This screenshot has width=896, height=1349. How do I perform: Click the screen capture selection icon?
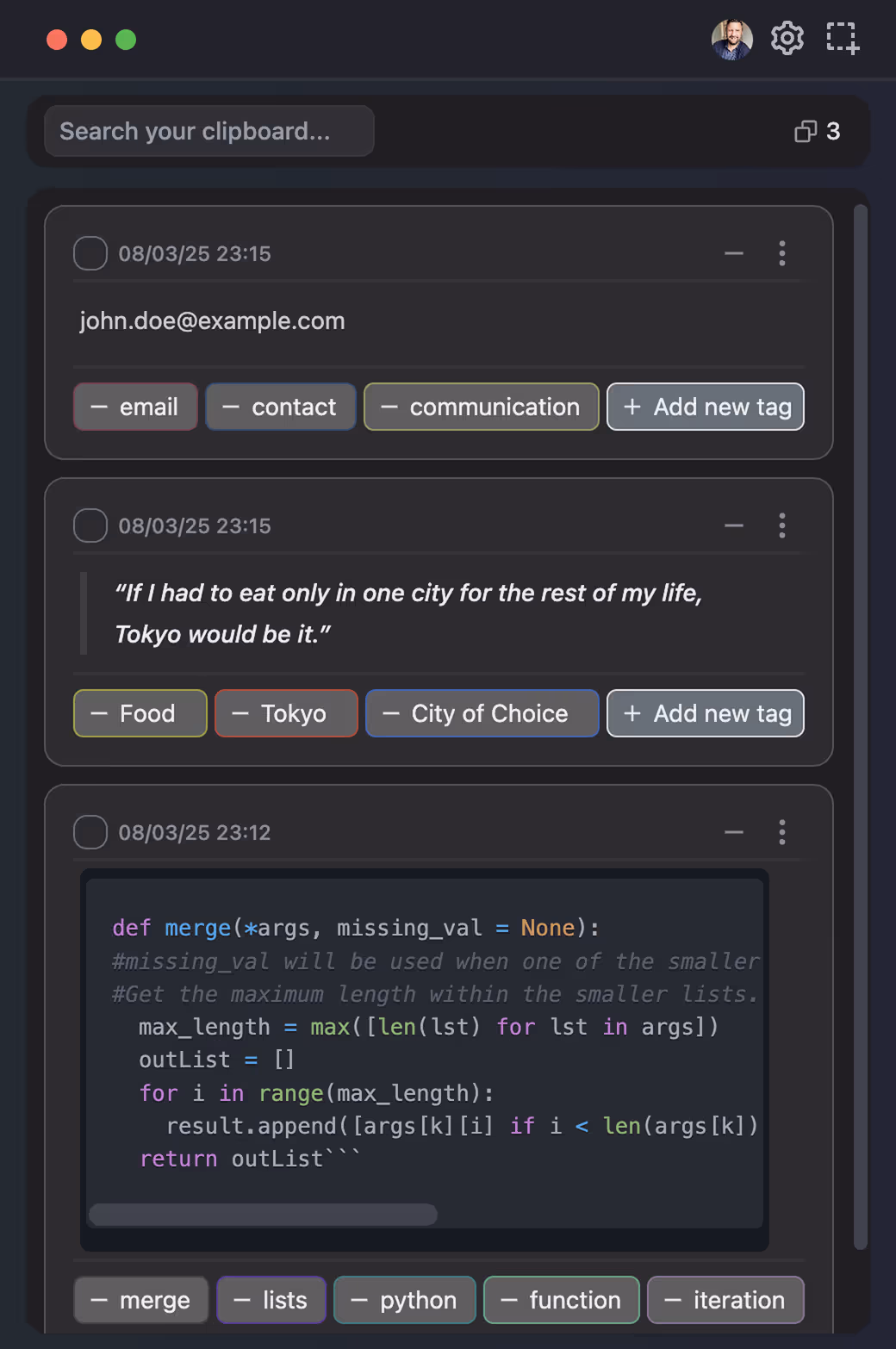(842, 39)
